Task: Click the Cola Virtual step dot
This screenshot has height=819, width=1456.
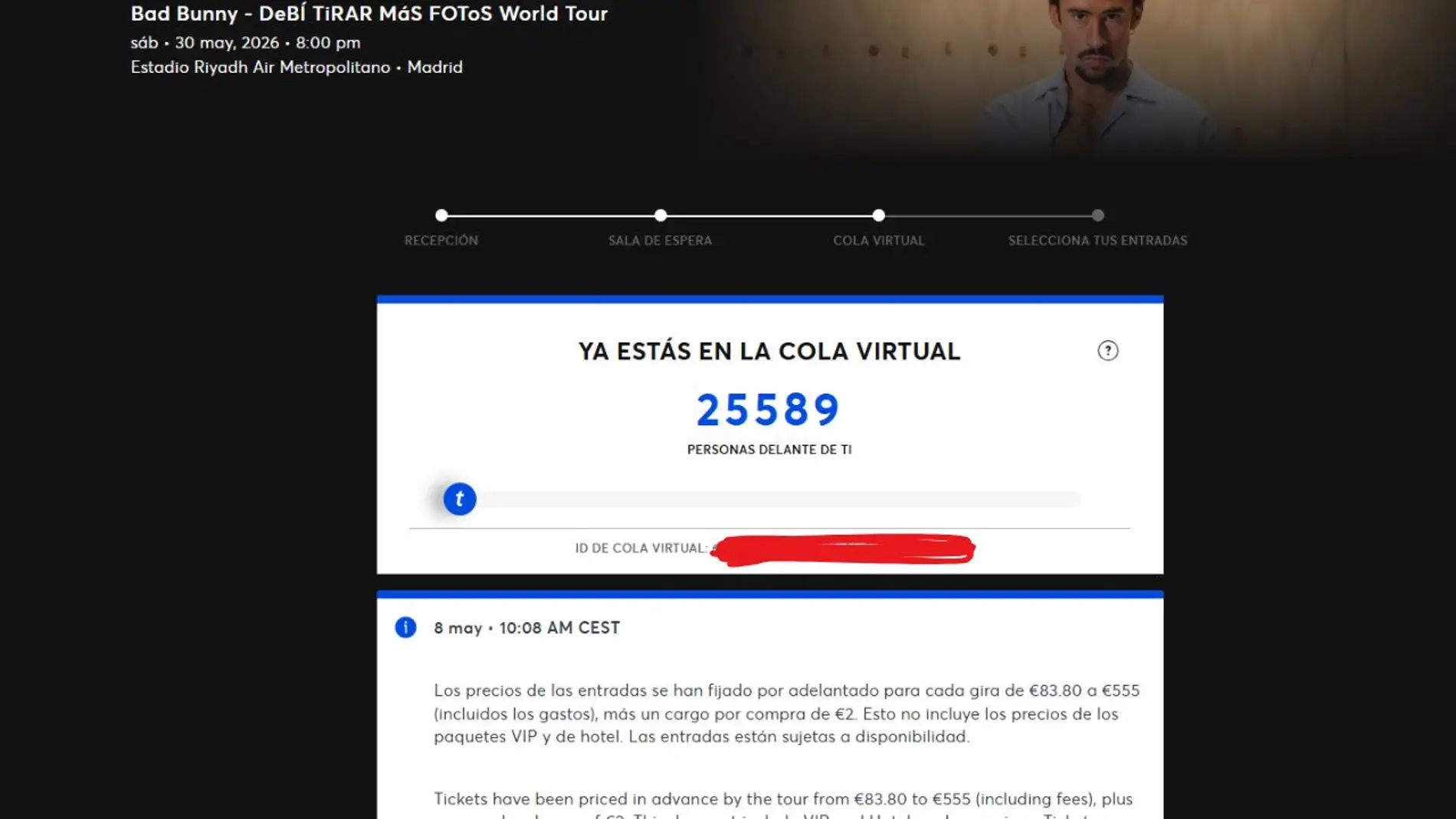Action: click(x=879, y=215)
